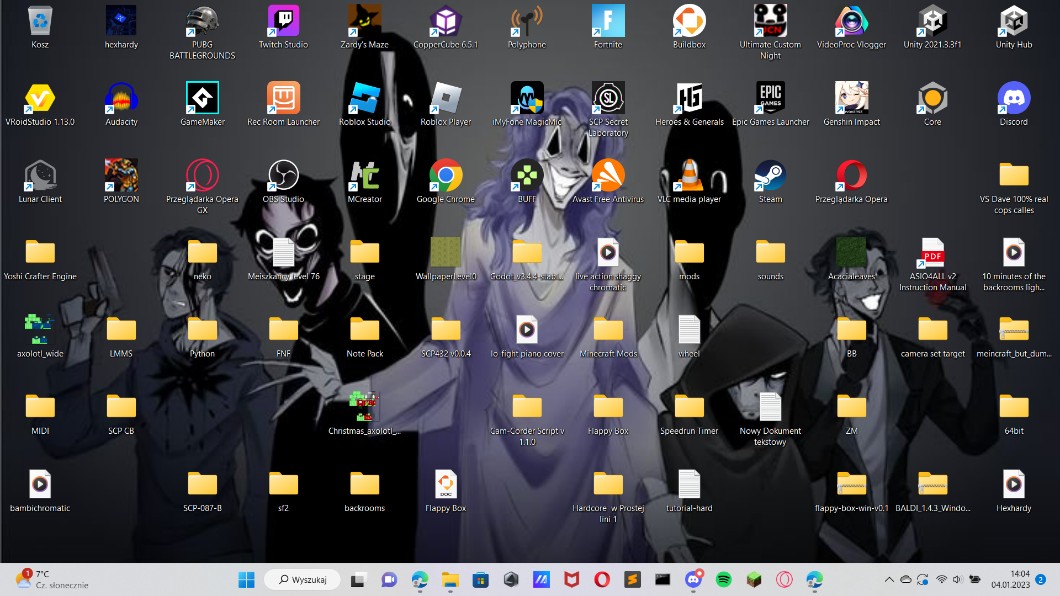Open the GameMaker desktop shortcut

(x=202, y=99)
